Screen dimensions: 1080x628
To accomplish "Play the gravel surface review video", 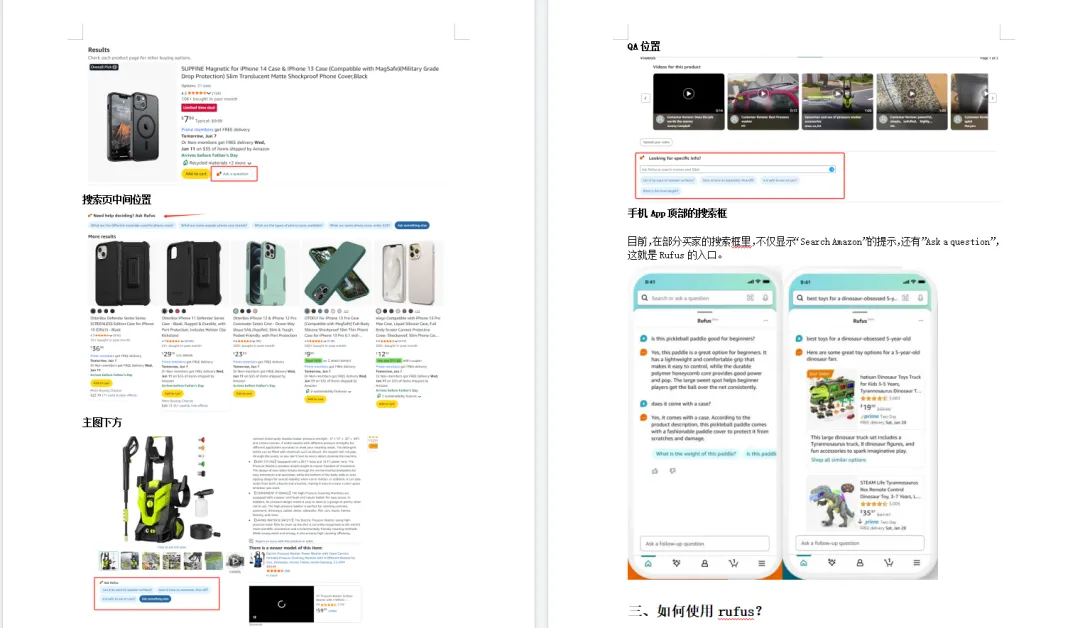I will [911, 94].
